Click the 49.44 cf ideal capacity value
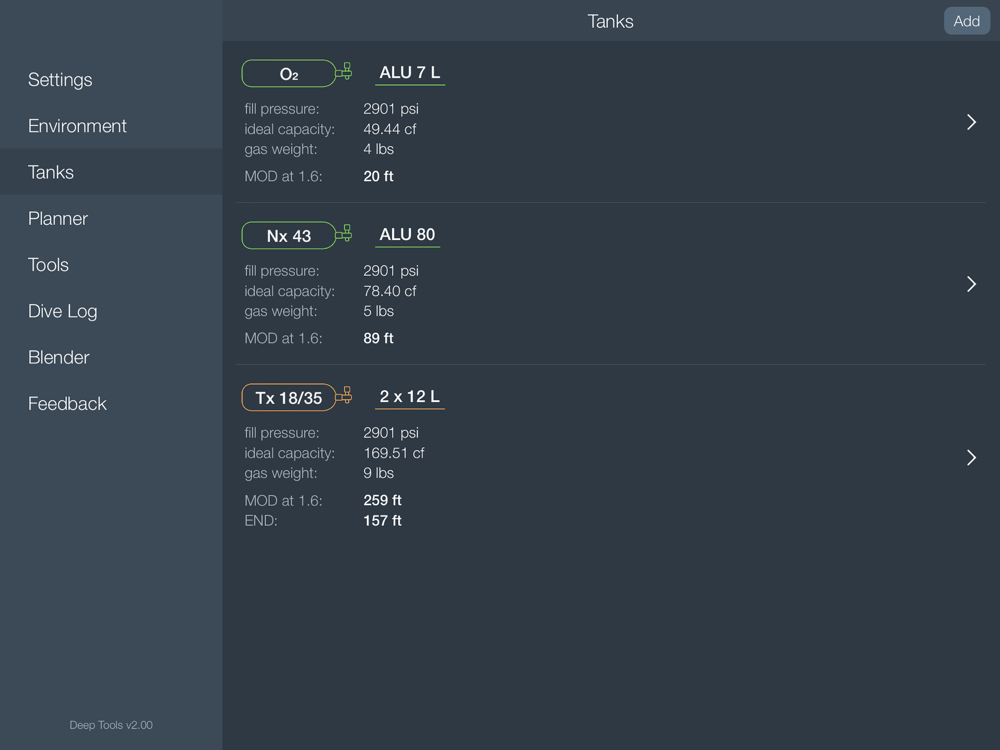 tap(390, 129)
